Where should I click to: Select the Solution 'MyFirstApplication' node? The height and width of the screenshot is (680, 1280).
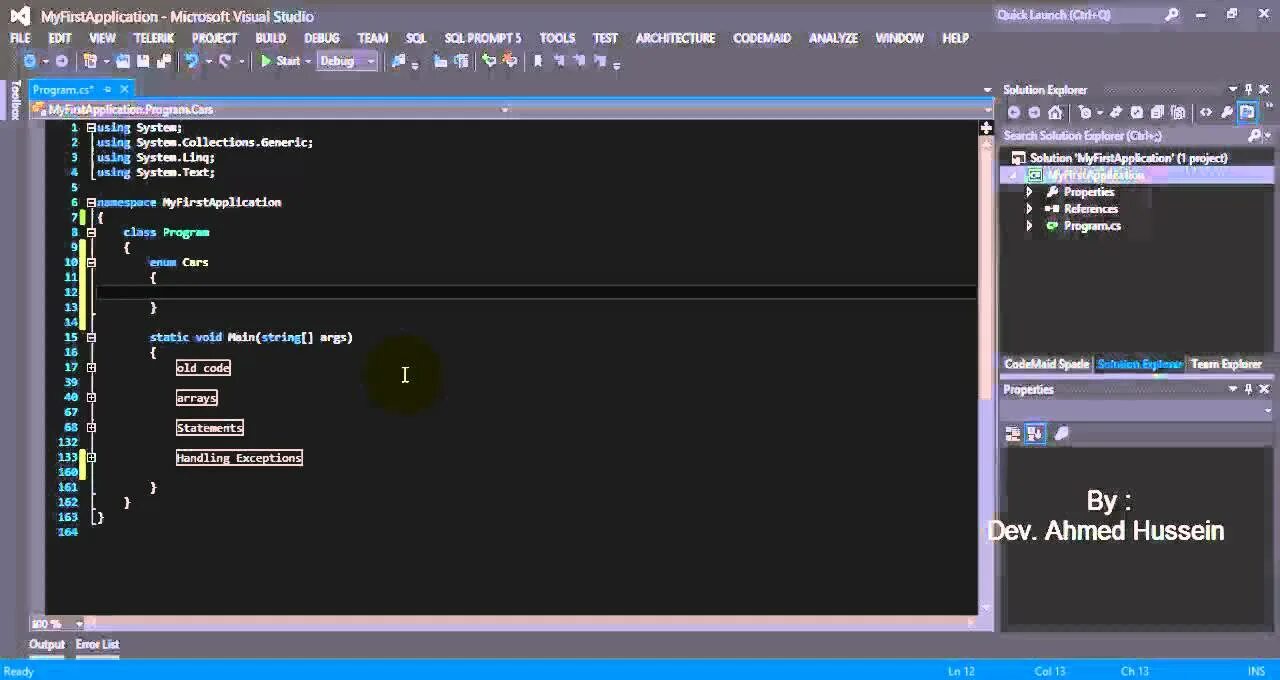[1129, 158]
